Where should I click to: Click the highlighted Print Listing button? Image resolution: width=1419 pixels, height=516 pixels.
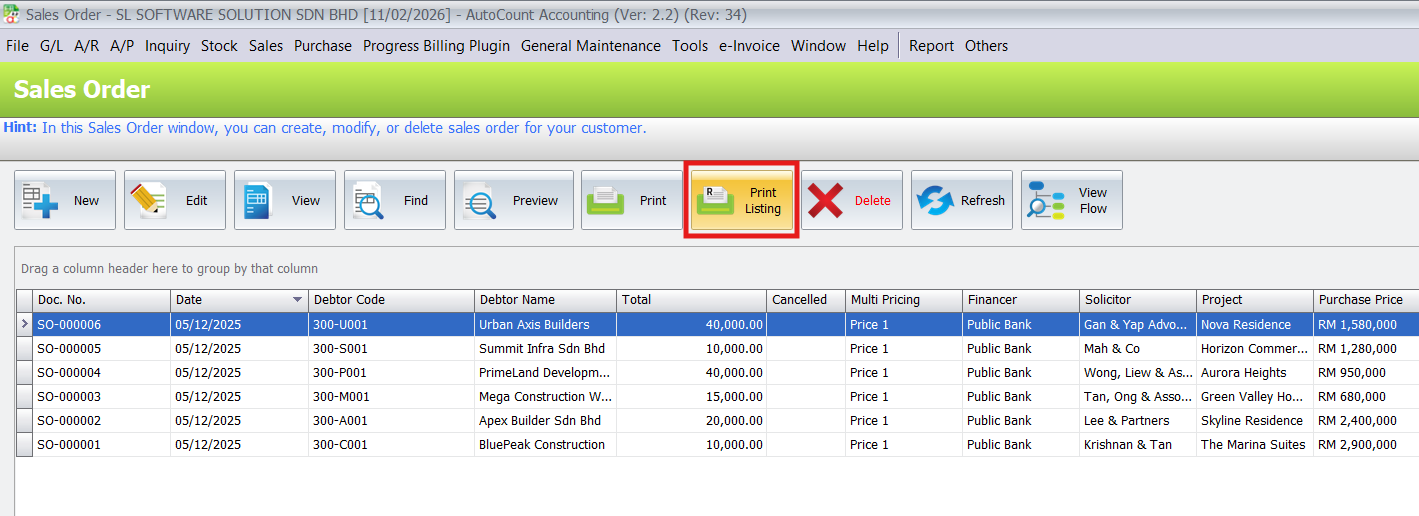coord(741,200)
